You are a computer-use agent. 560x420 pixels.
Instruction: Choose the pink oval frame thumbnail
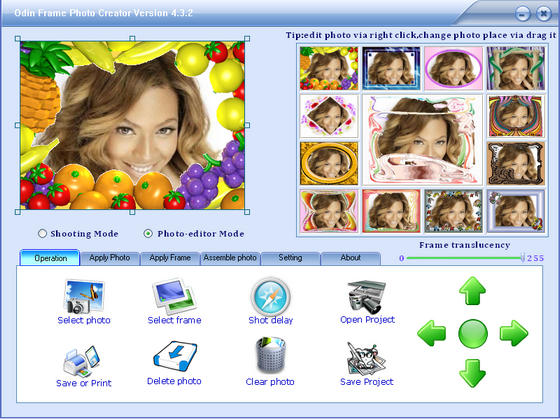point(453,68)
